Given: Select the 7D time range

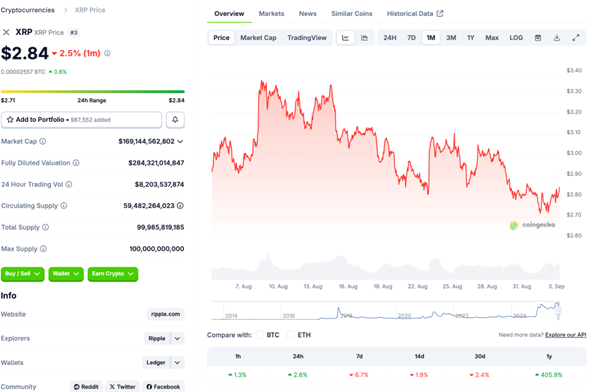Looking at the screenshot, I should 411,38.
